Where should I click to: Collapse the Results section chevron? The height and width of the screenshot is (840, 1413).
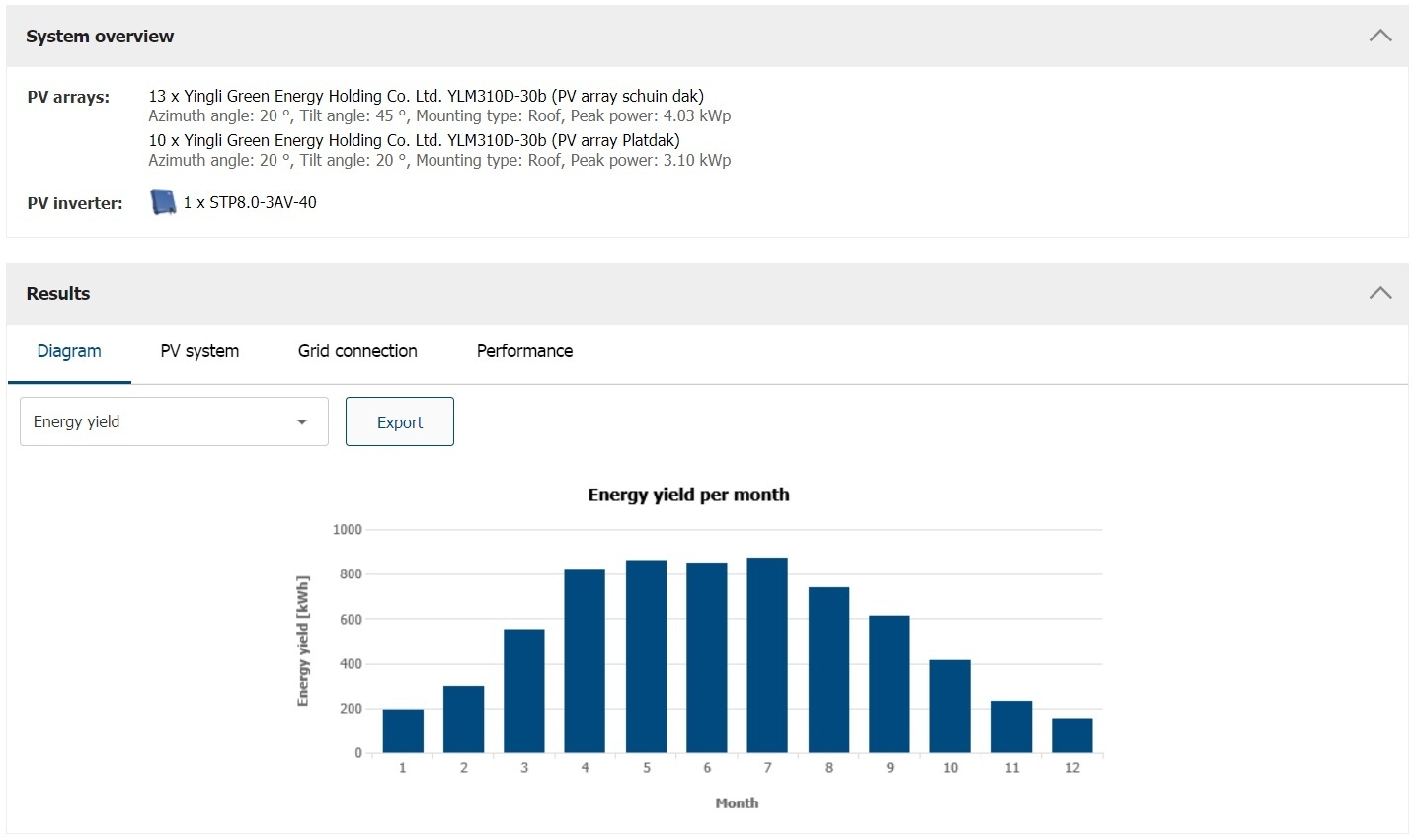point(1380,293)
